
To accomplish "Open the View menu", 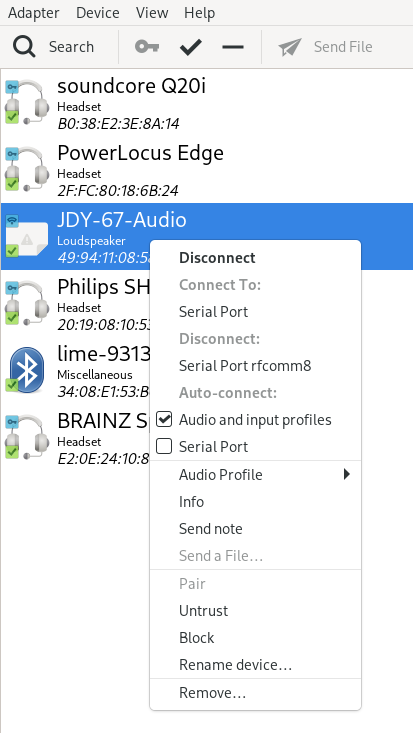I will [x=152, y=13].
